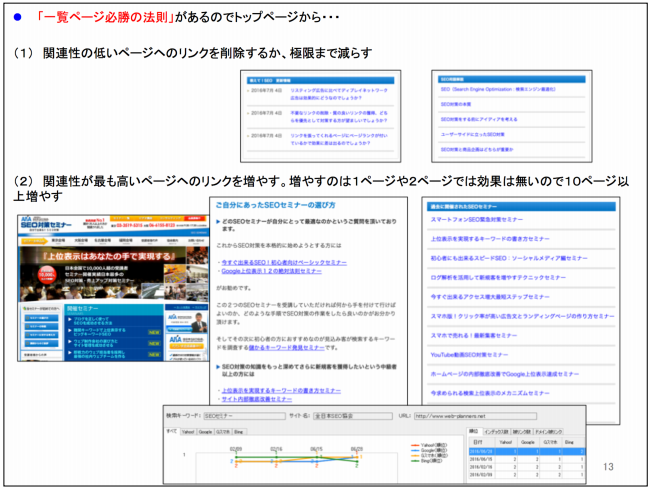This screenshot has height=490, width=651.
Task: Open ホームページの内部徹底改善でGoogle上位表示達成セミナー link
Action: pos(504,374)
